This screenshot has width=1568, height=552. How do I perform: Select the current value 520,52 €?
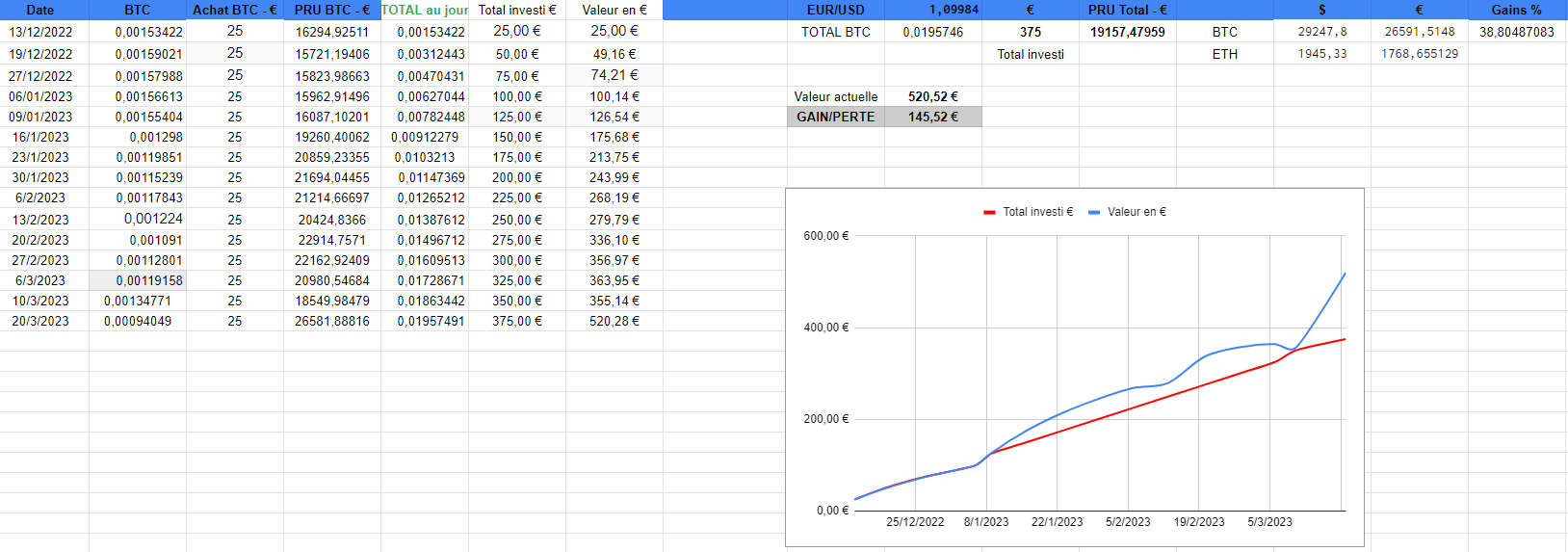(x=933, y=96)
